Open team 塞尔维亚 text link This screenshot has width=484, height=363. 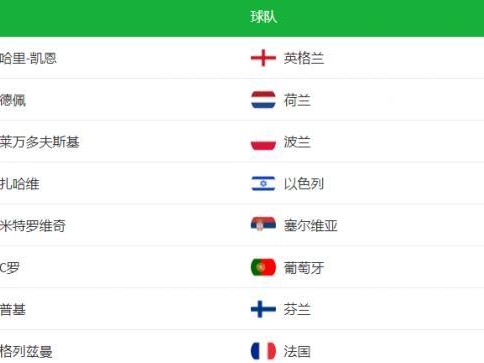(x=311, y=226)
